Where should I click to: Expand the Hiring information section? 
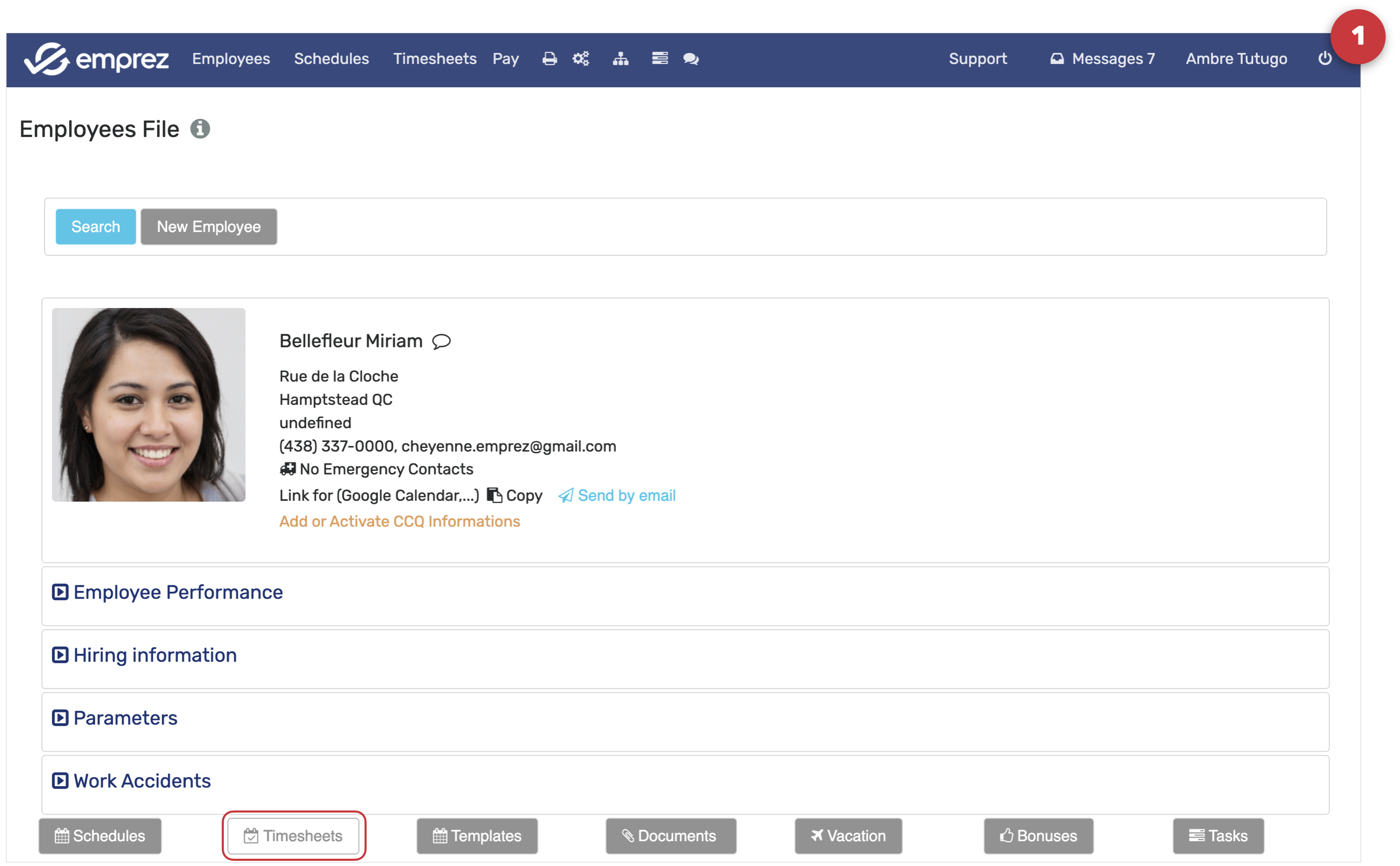coord(155,655)
